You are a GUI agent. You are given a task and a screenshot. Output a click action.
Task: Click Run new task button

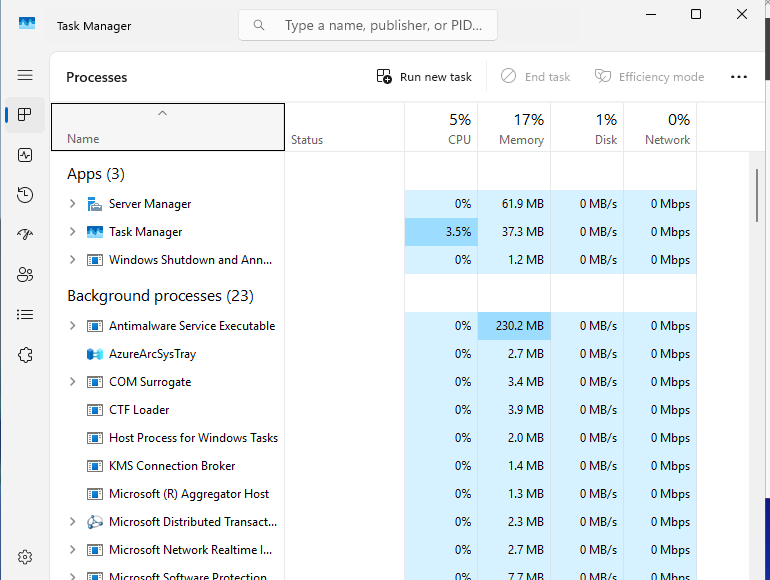click(424, 77)
